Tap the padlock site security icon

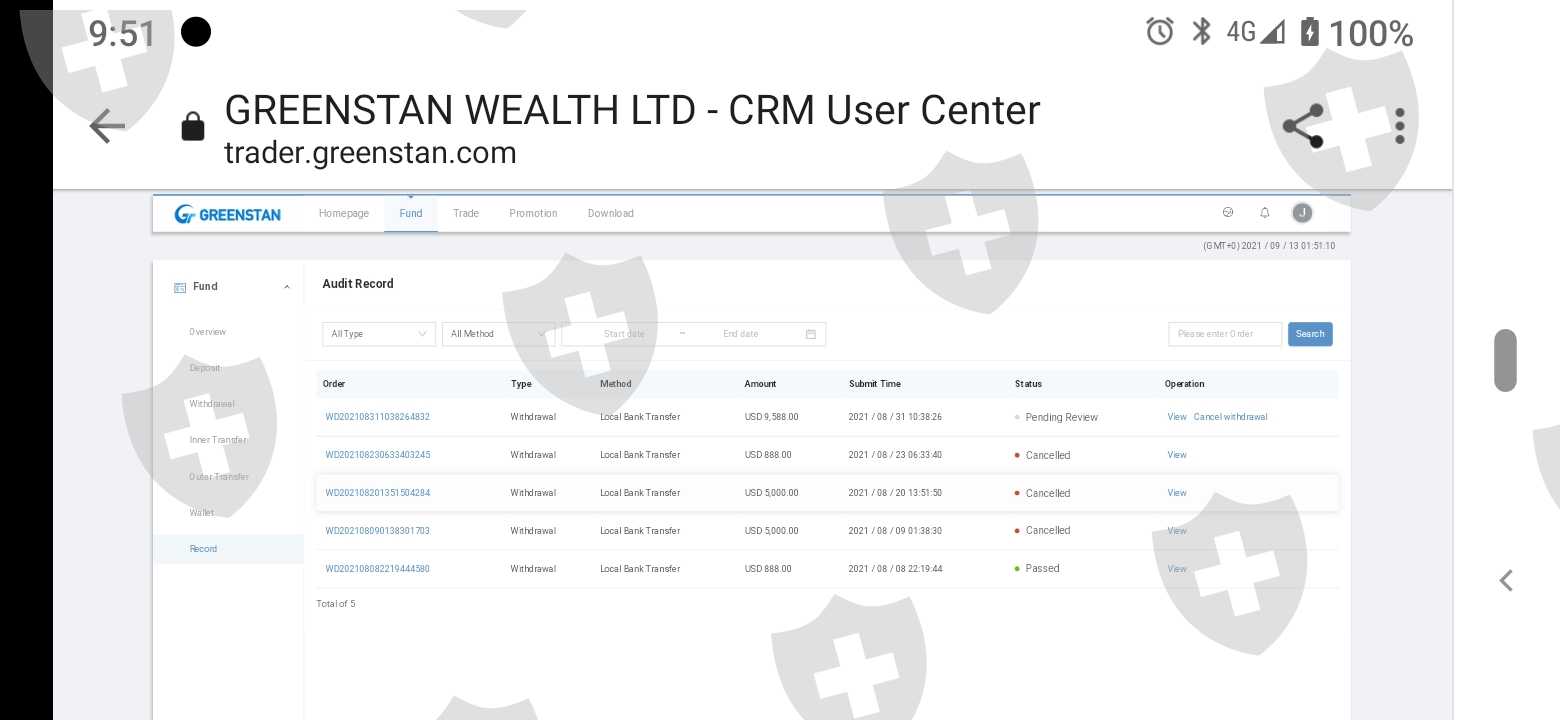192,127
